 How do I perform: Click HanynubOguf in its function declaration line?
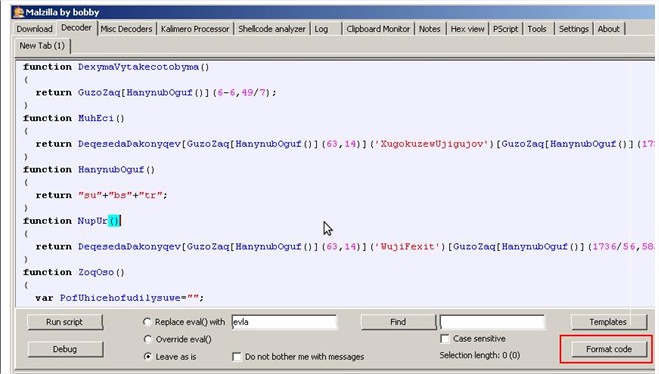point(111,169)
